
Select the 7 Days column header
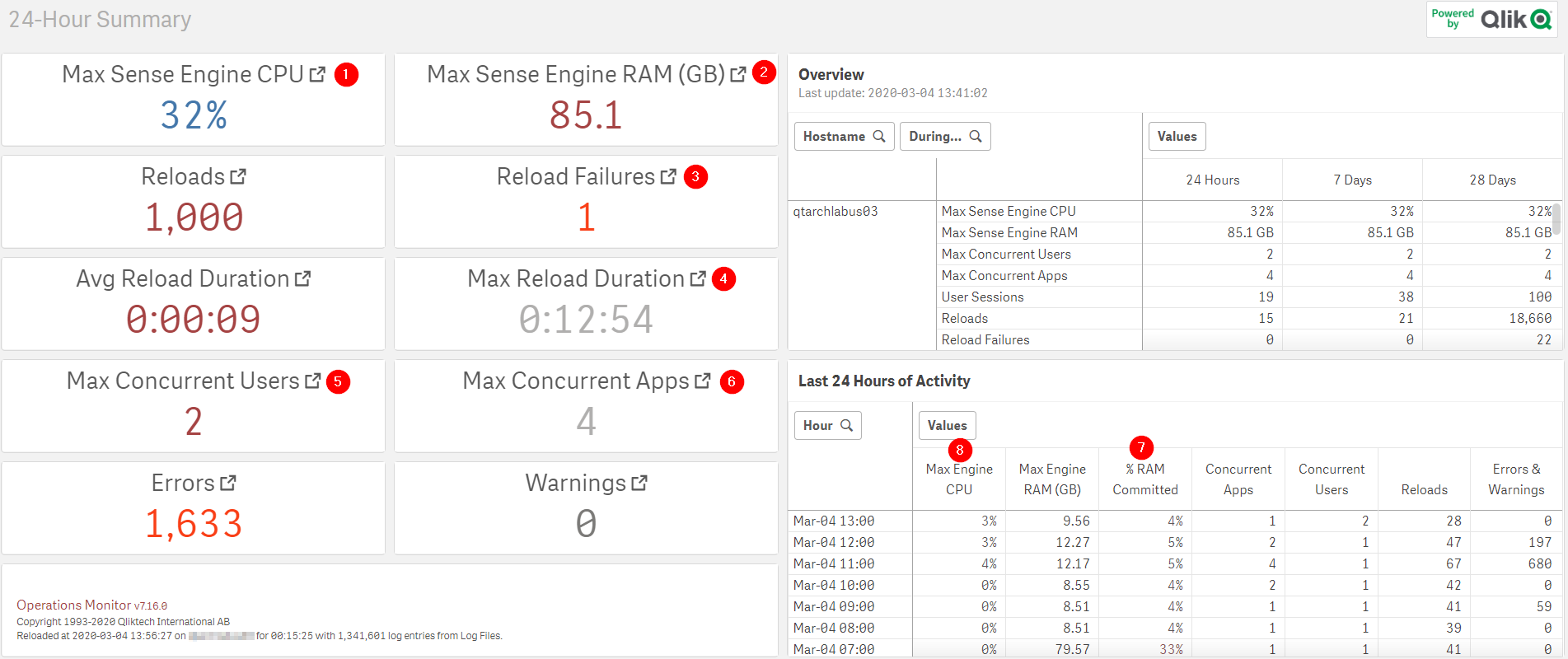[1352, 180]
